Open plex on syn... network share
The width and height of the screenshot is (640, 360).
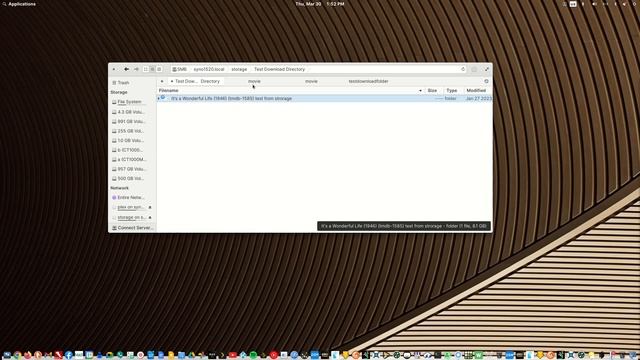(x=127, y=207)
